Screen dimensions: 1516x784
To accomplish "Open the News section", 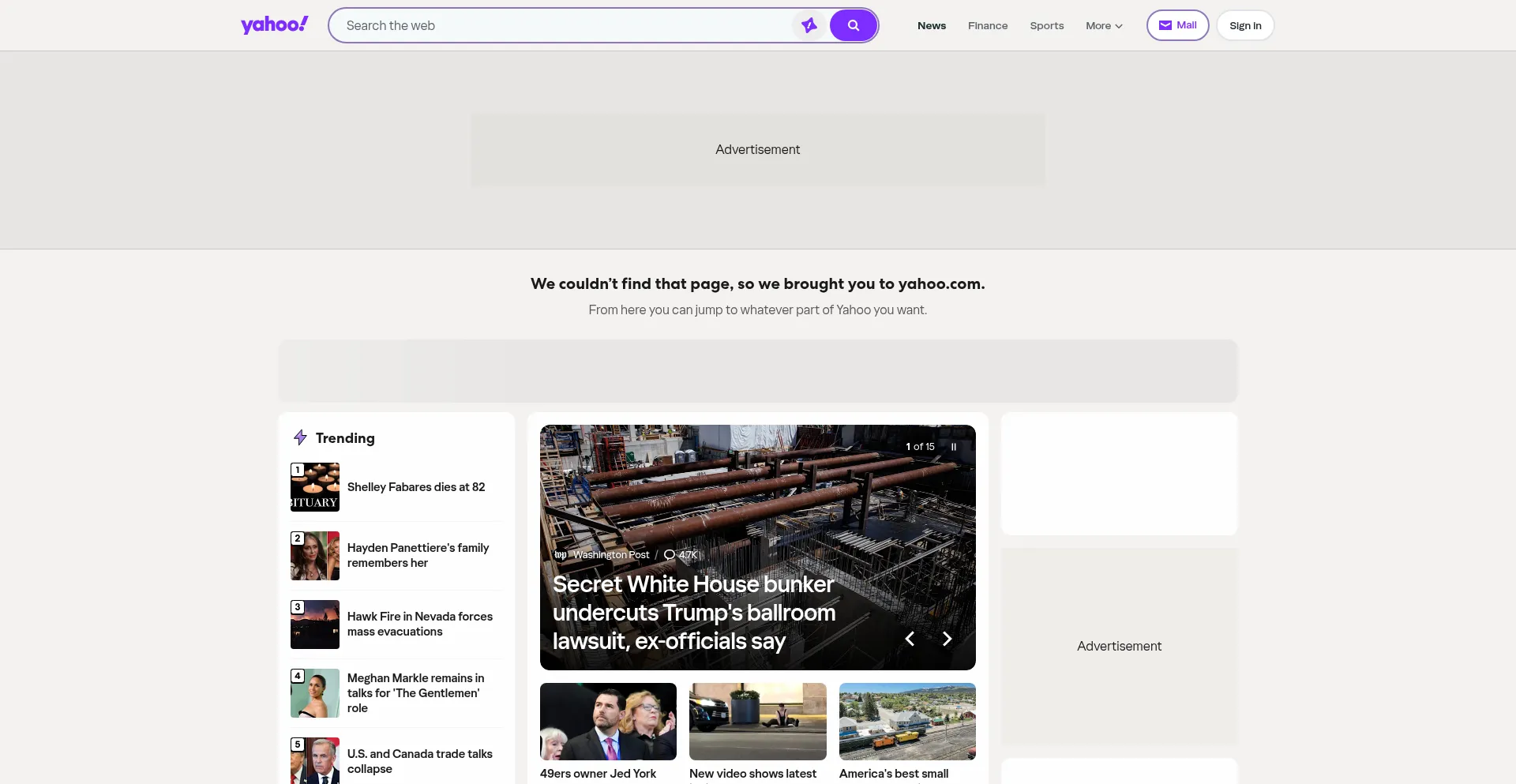I will (x=932, y=25).
